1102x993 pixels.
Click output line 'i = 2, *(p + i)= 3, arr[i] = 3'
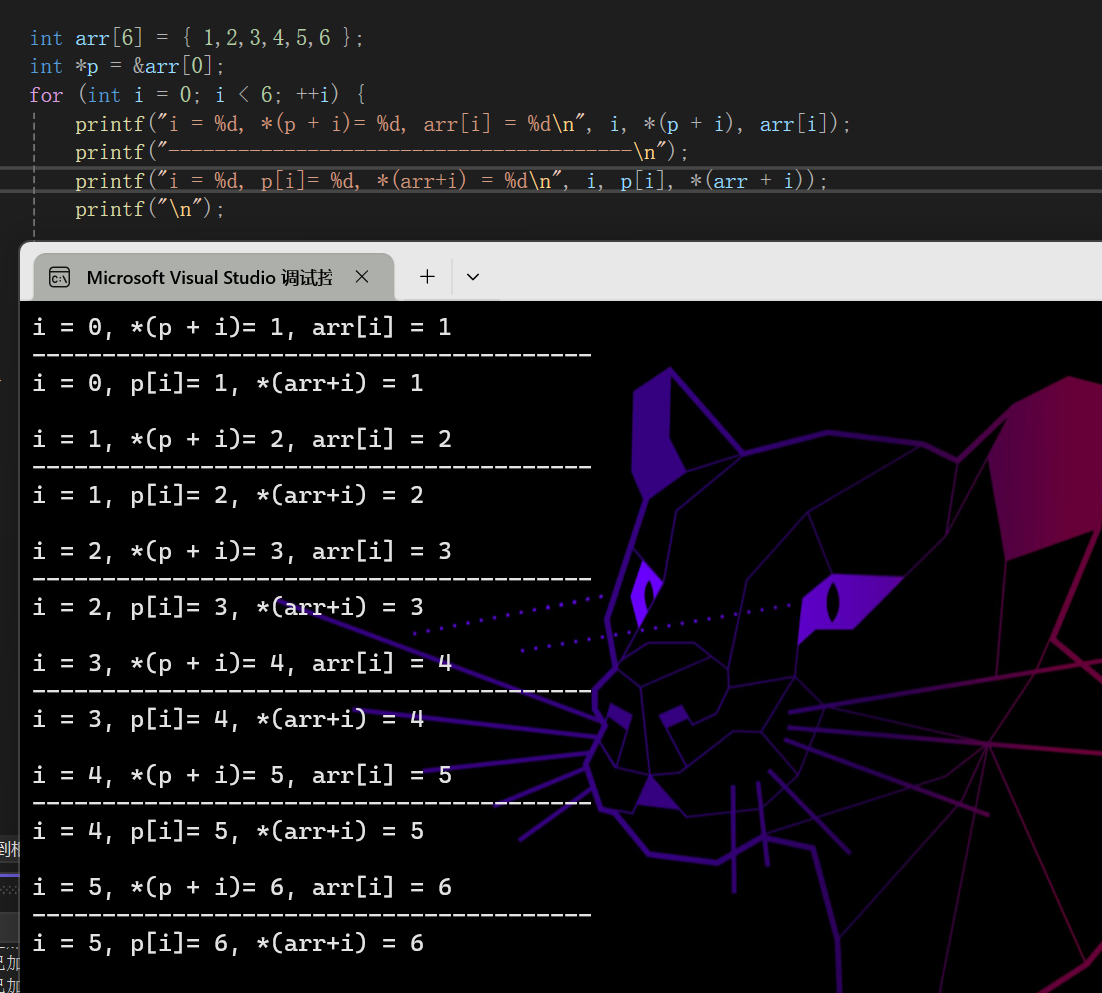242,552
